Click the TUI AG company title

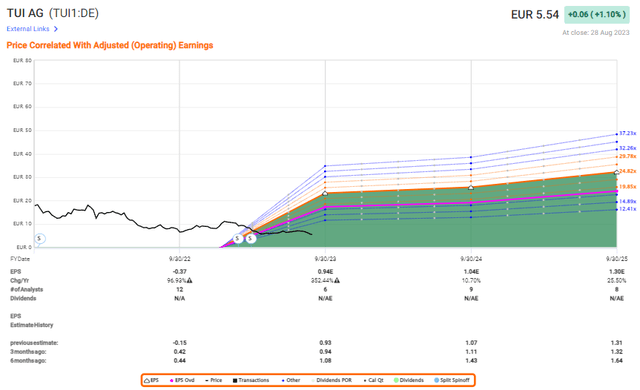click(25, 13)
